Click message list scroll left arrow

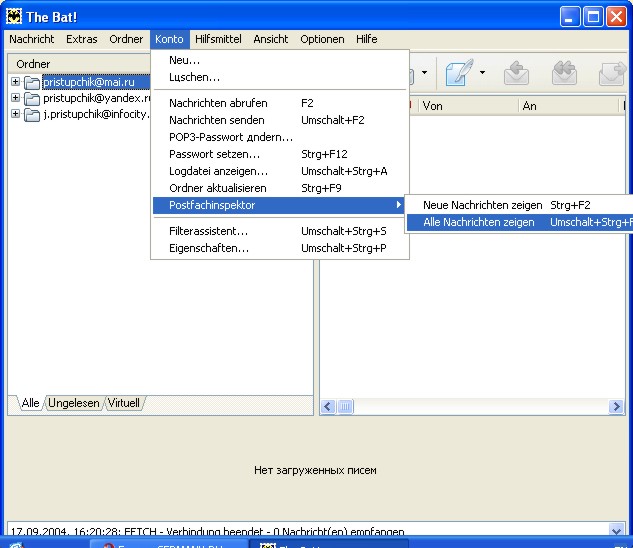328,406
